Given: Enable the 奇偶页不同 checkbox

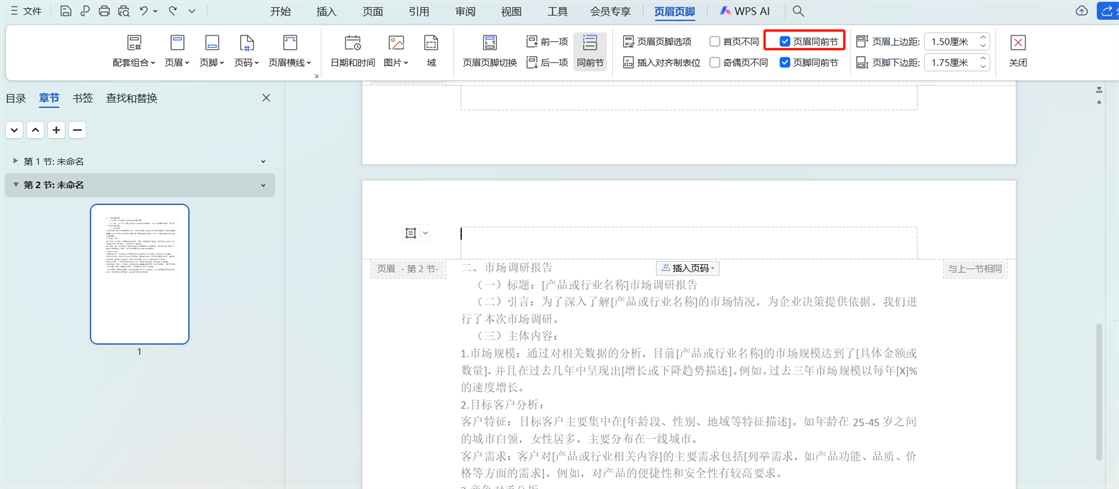Looking at the screenshot, I should point(715,62).
